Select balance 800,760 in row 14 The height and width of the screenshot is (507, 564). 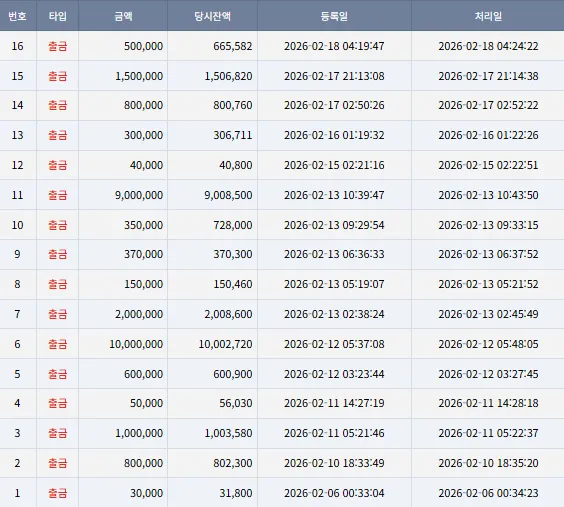click(233, 105)
